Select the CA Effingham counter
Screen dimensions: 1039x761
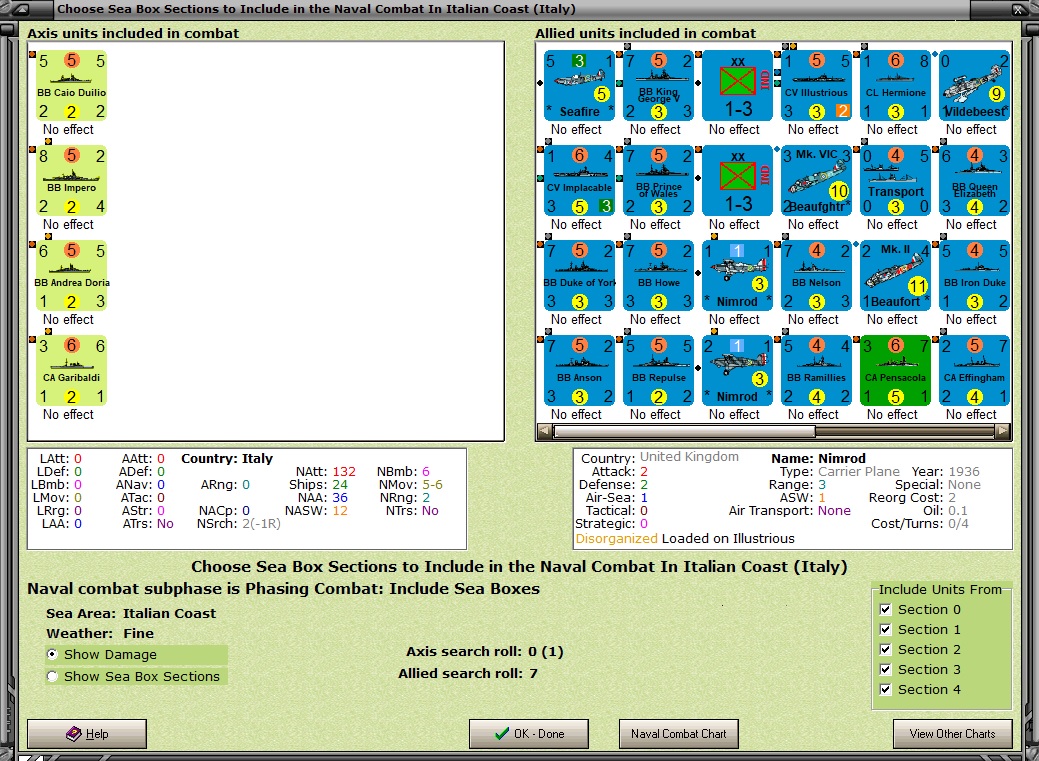974,370
